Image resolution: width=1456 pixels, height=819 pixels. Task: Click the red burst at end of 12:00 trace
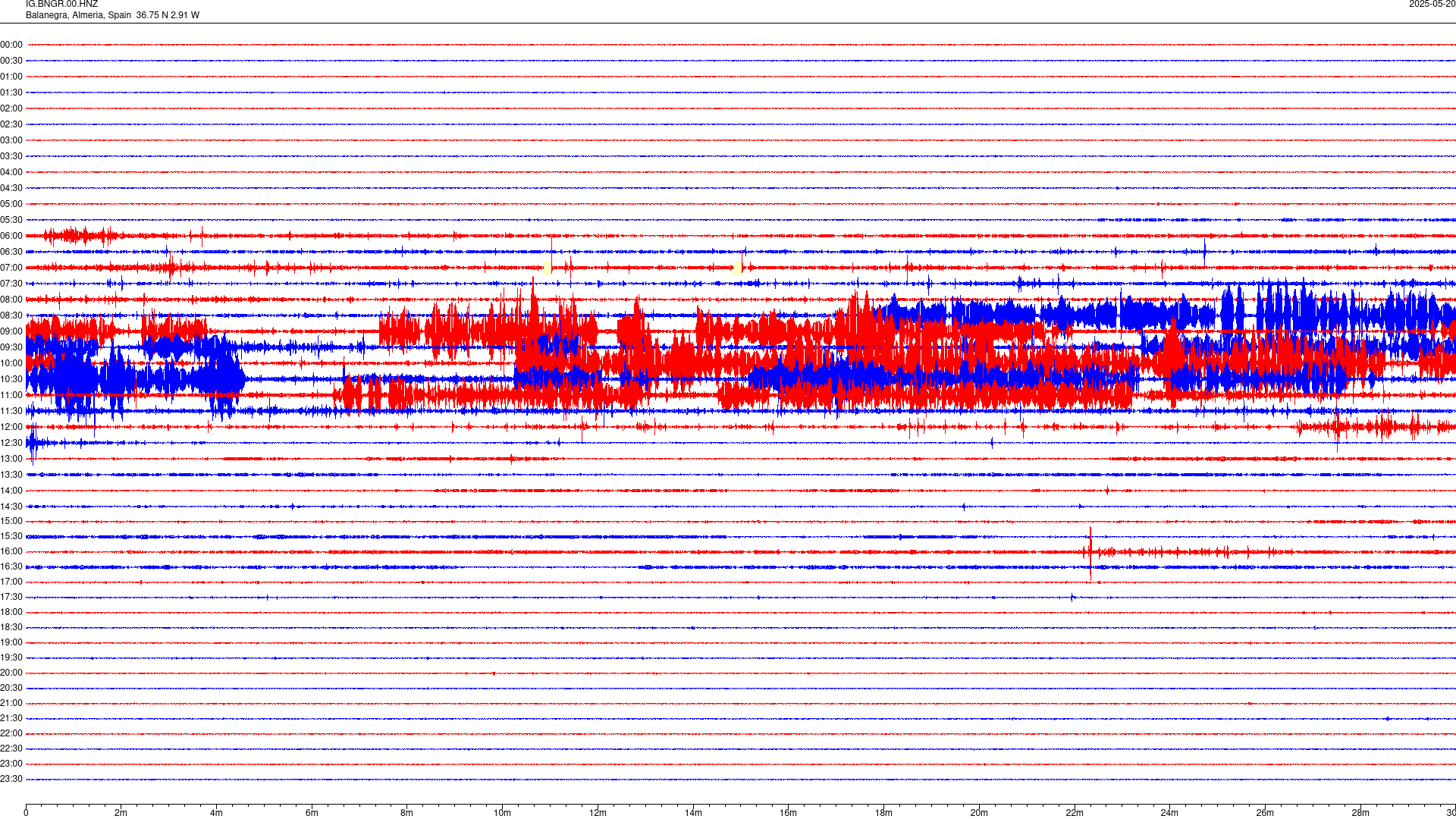pos(1375,427)
